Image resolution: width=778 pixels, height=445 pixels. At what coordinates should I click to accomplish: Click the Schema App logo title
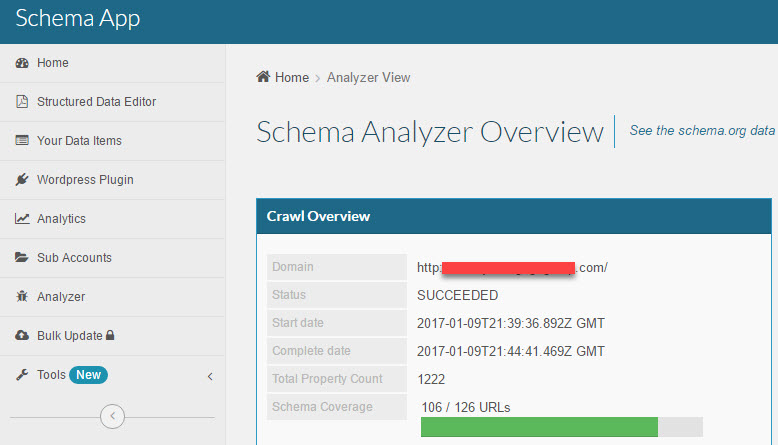[x=77, y=18]
